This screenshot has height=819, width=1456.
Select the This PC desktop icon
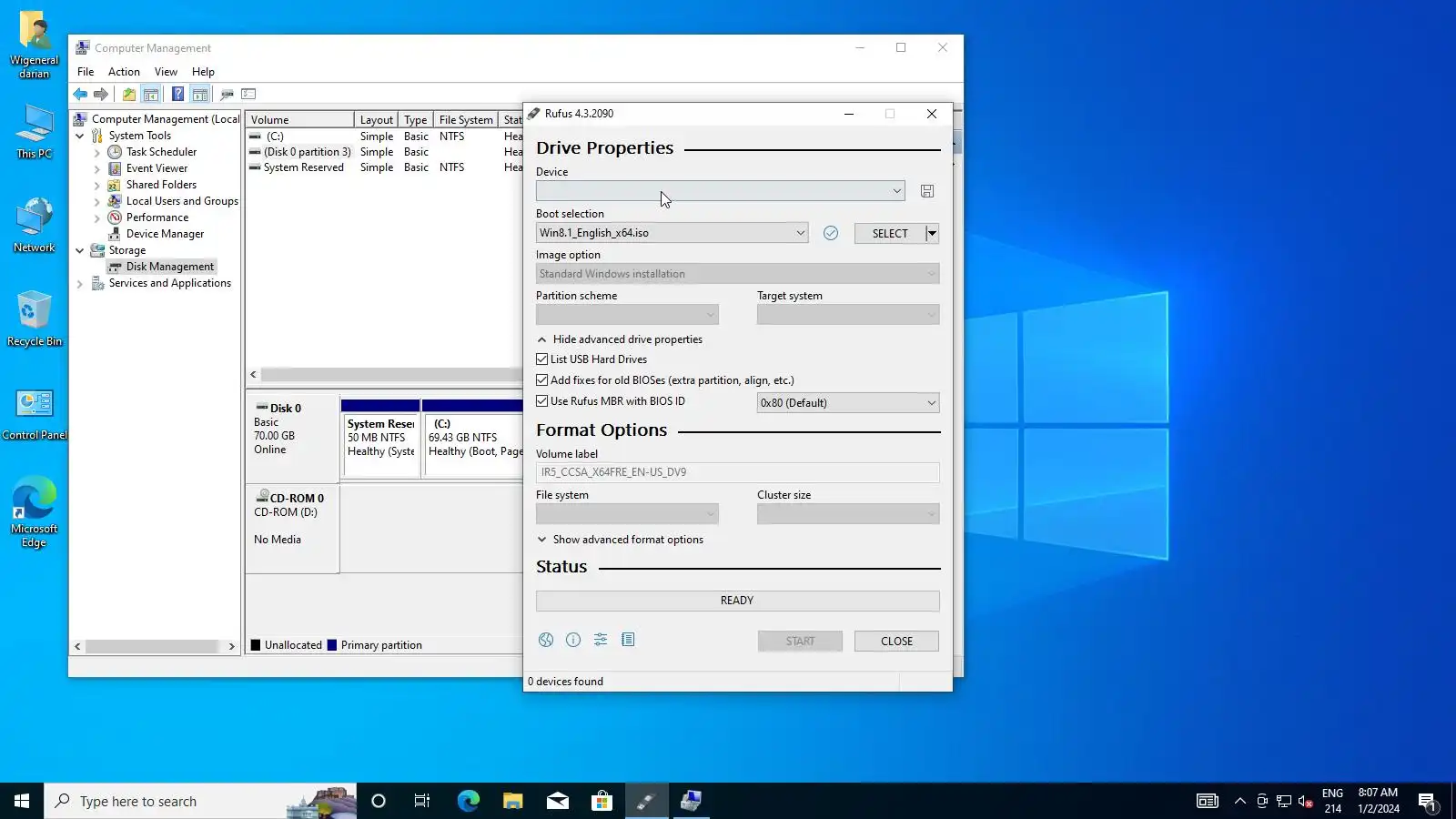[x=35, y=133]
